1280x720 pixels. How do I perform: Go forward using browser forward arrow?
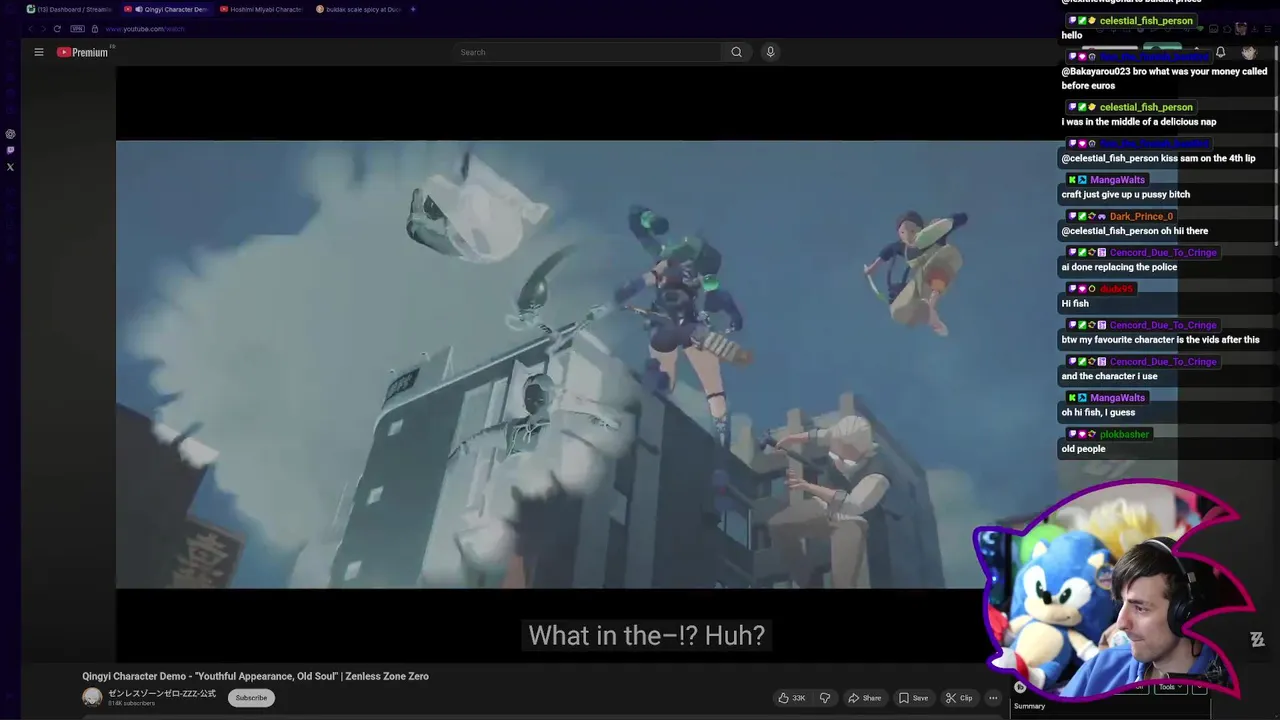(42, 28)
